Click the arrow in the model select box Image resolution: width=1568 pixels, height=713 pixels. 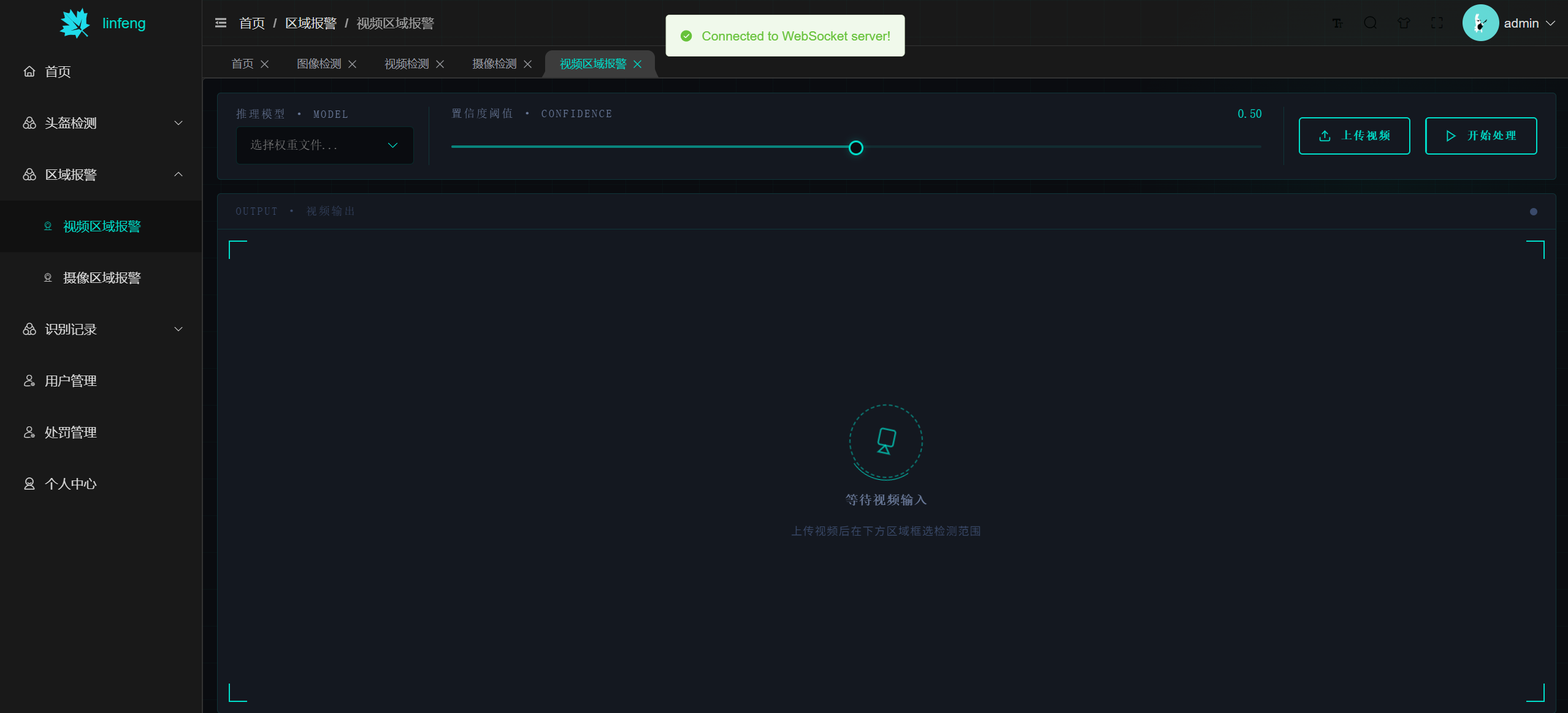[x=393, y=145]
